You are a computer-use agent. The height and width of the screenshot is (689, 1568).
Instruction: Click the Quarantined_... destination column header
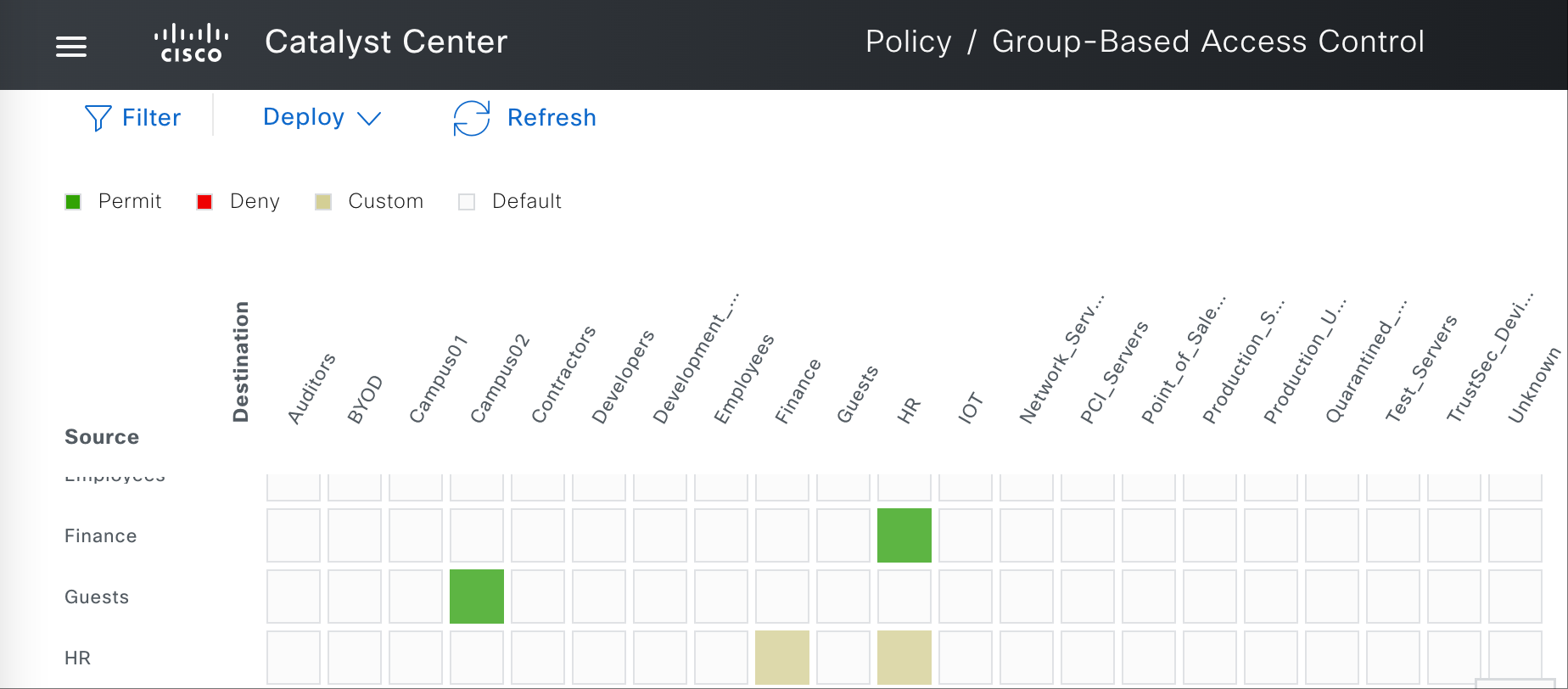click(1366, 361)
